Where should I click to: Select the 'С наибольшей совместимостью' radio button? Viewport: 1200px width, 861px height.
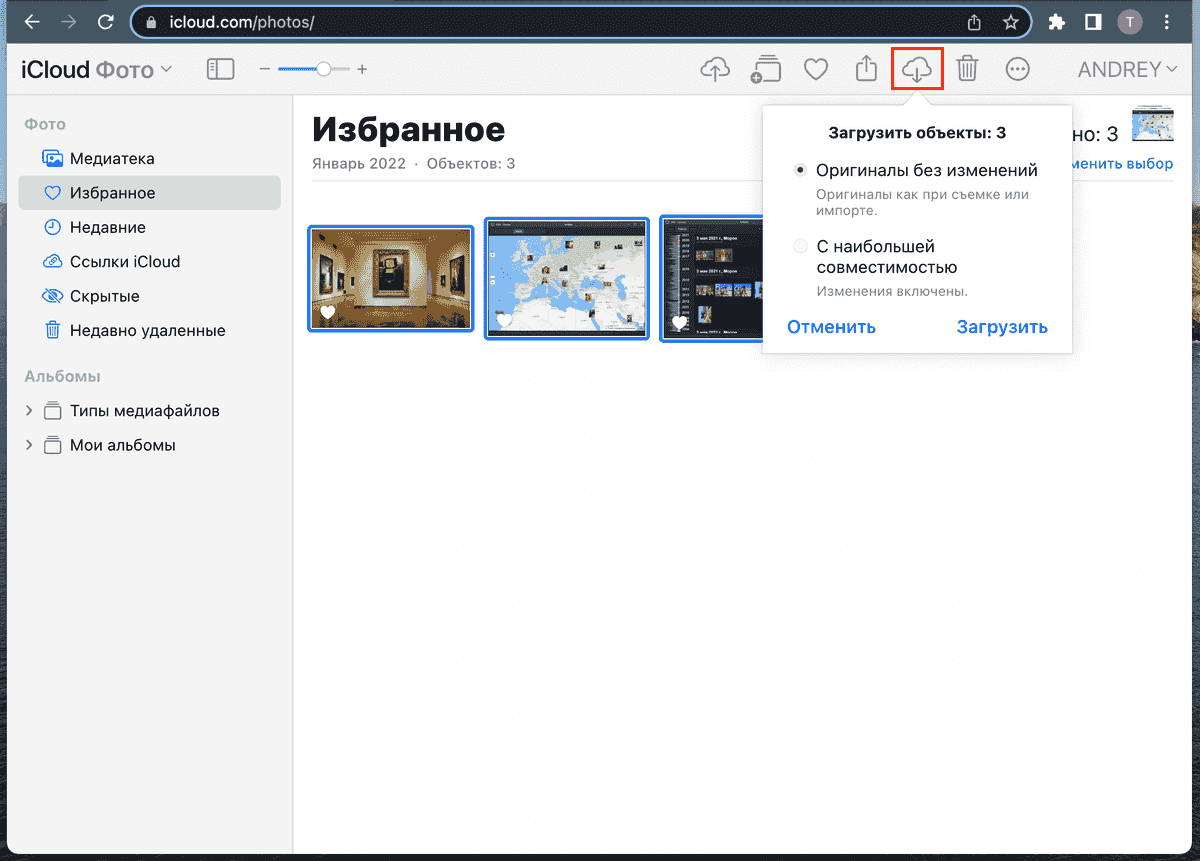801,245
